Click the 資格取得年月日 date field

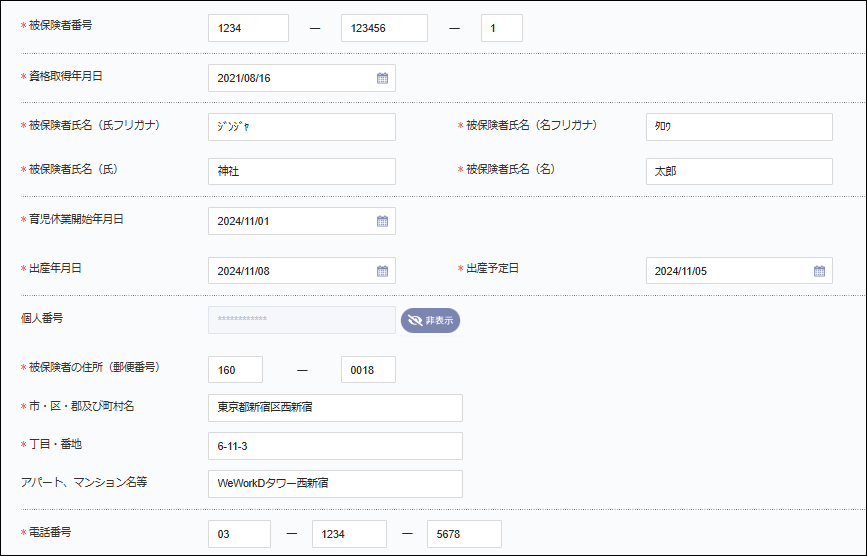(x=290, y=78)
